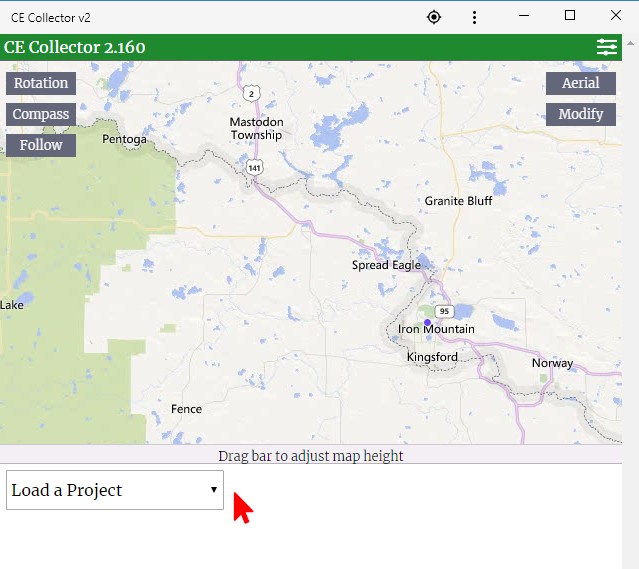Viewport: 639px width, 569px height.
Task: Click the blue location dot on the map
Action: click(x=427, y=322)
